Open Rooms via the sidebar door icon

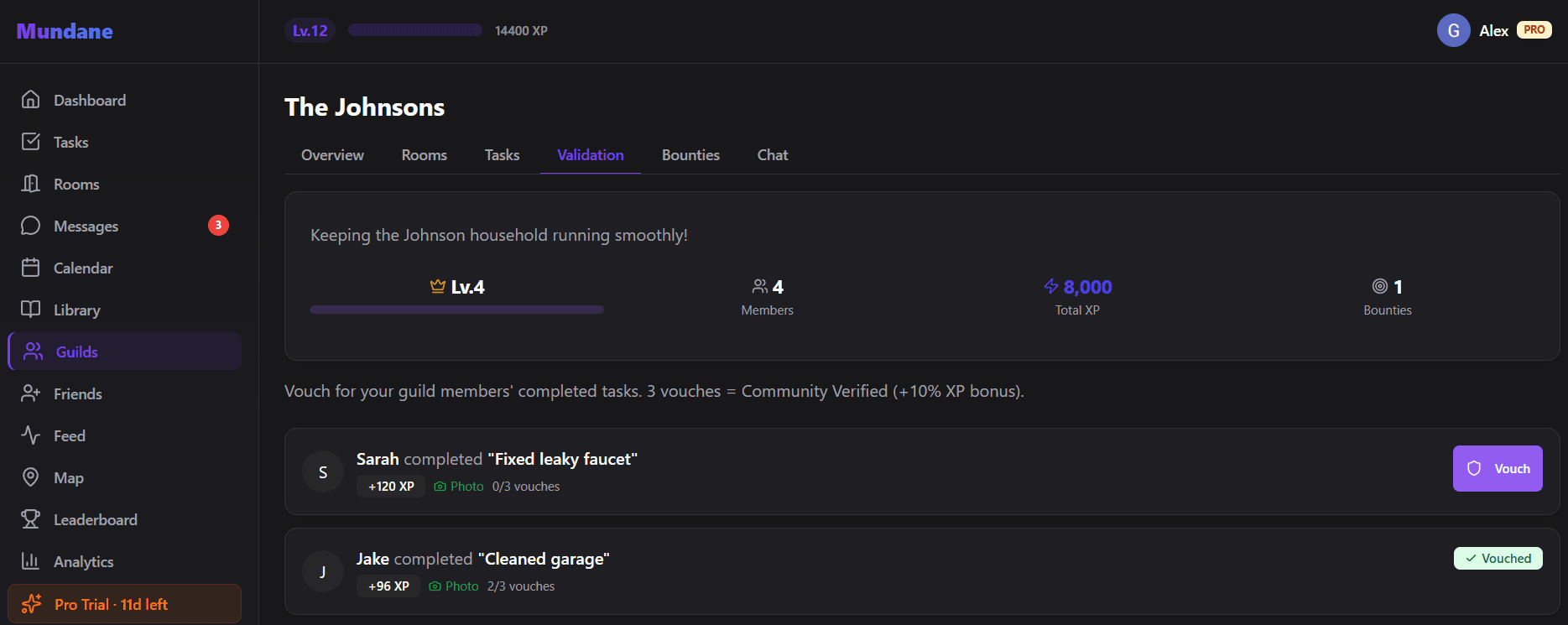coord(31,184)
